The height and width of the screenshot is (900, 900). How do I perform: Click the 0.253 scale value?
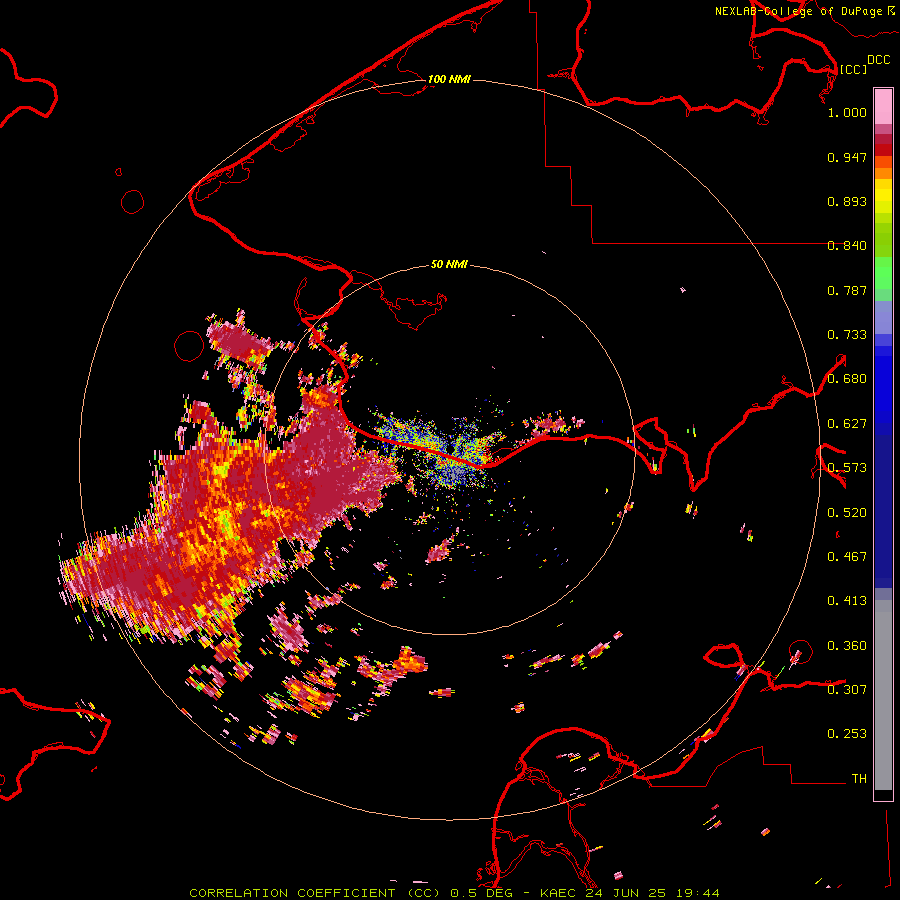pyautogui.click(x=847, y=734)
